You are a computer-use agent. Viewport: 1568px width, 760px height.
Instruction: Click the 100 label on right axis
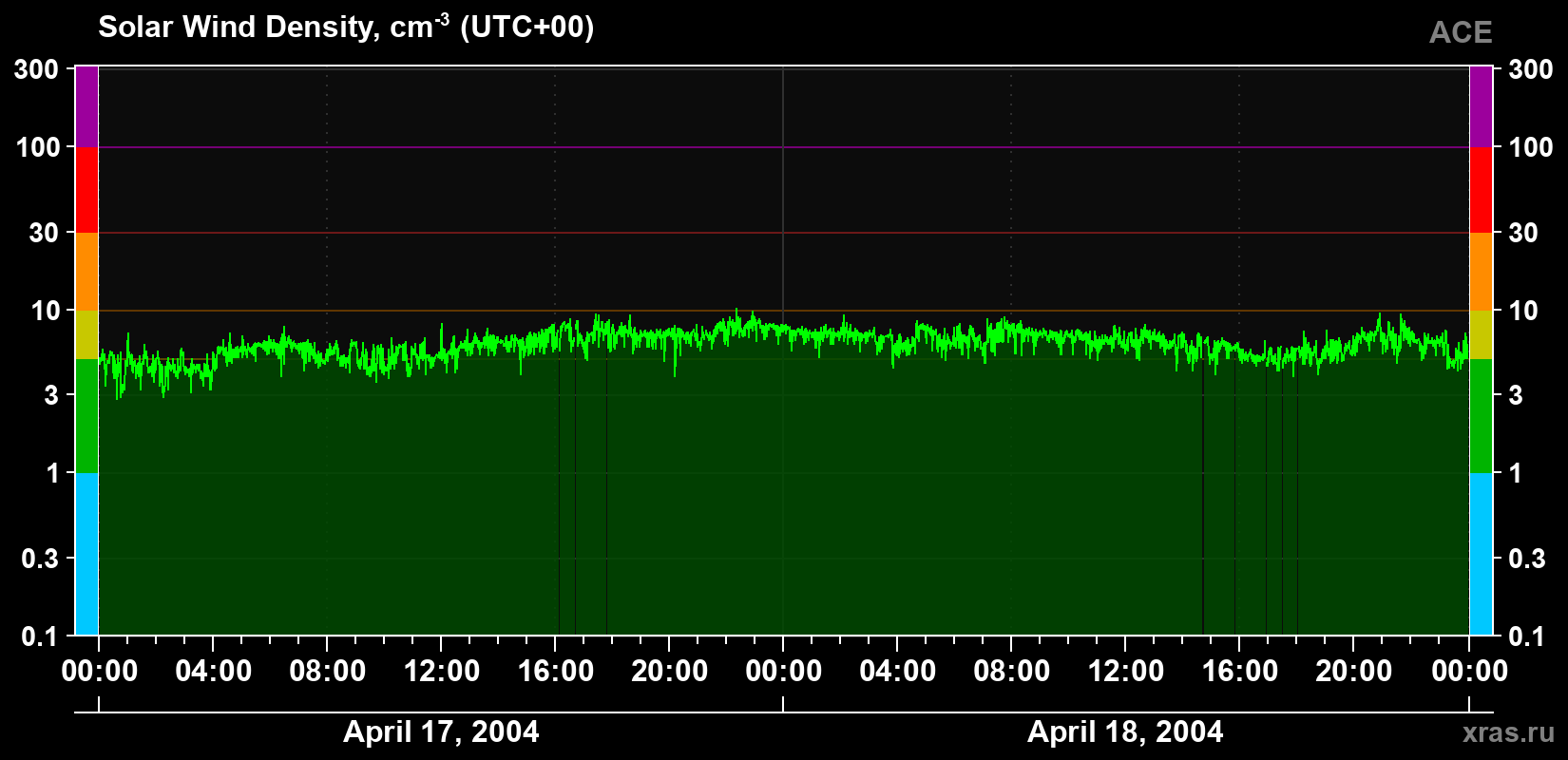(x=1531, y=147)
